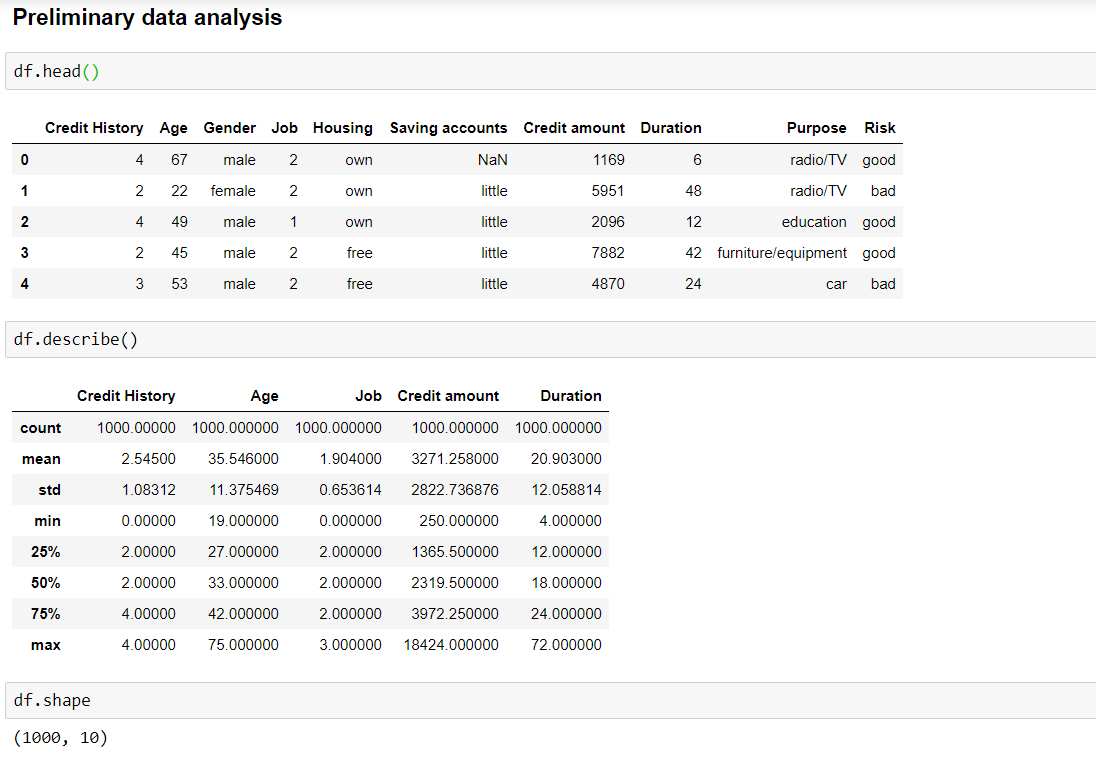Select the education purpose cell

pos(814,222)
